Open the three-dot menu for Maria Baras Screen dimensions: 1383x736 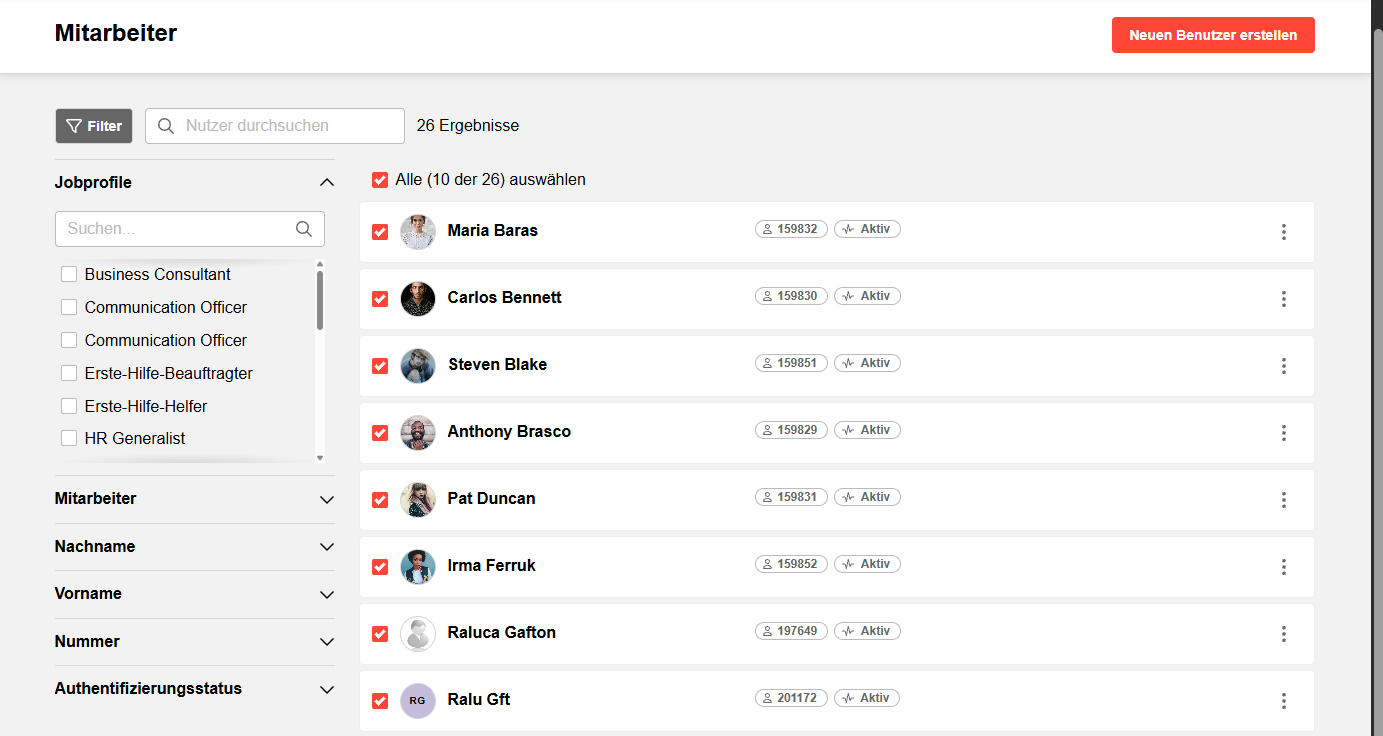[1284, 232]
